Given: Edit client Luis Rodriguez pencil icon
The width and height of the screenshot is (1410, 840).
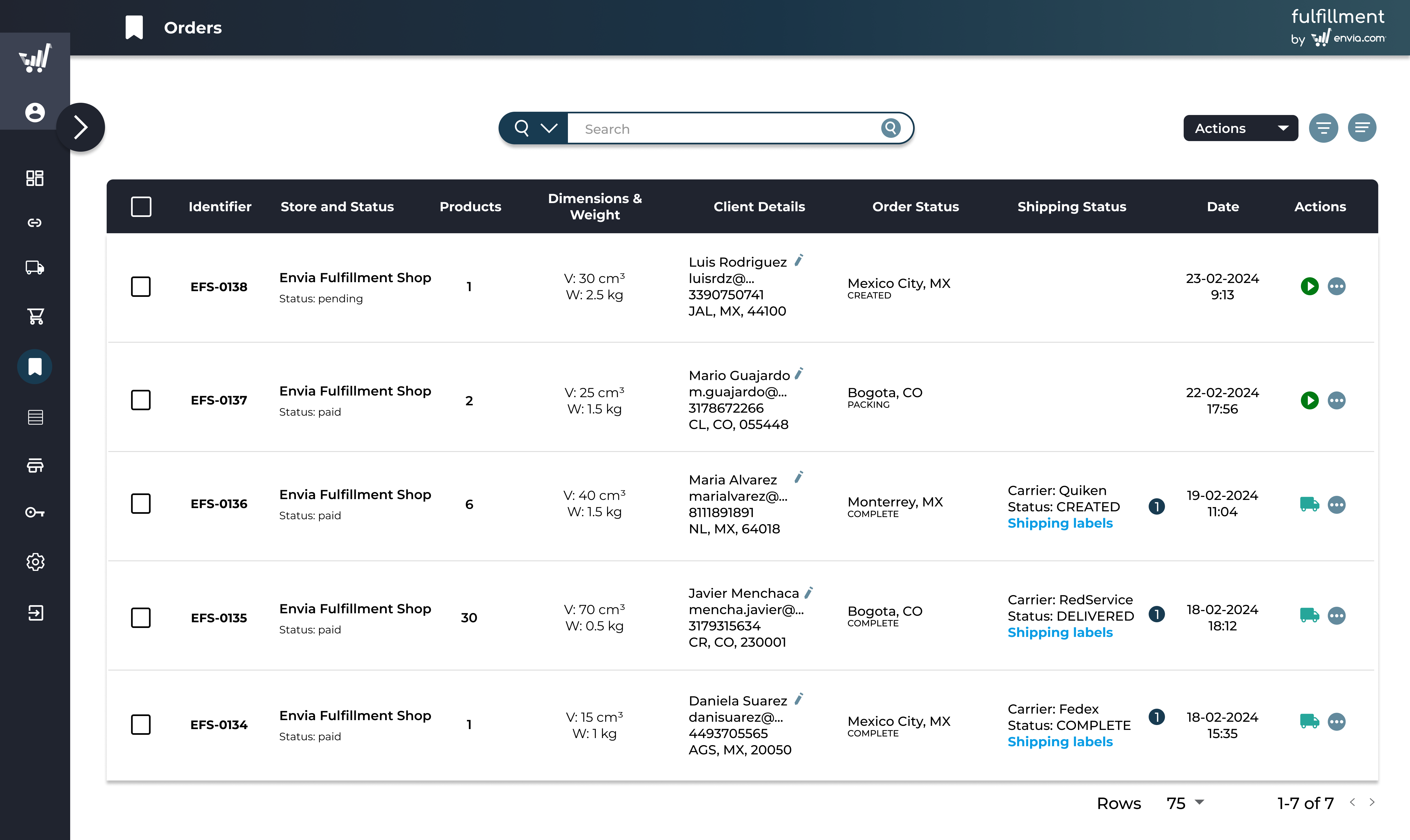Looking at the screenshot, I should coord(799,260).
